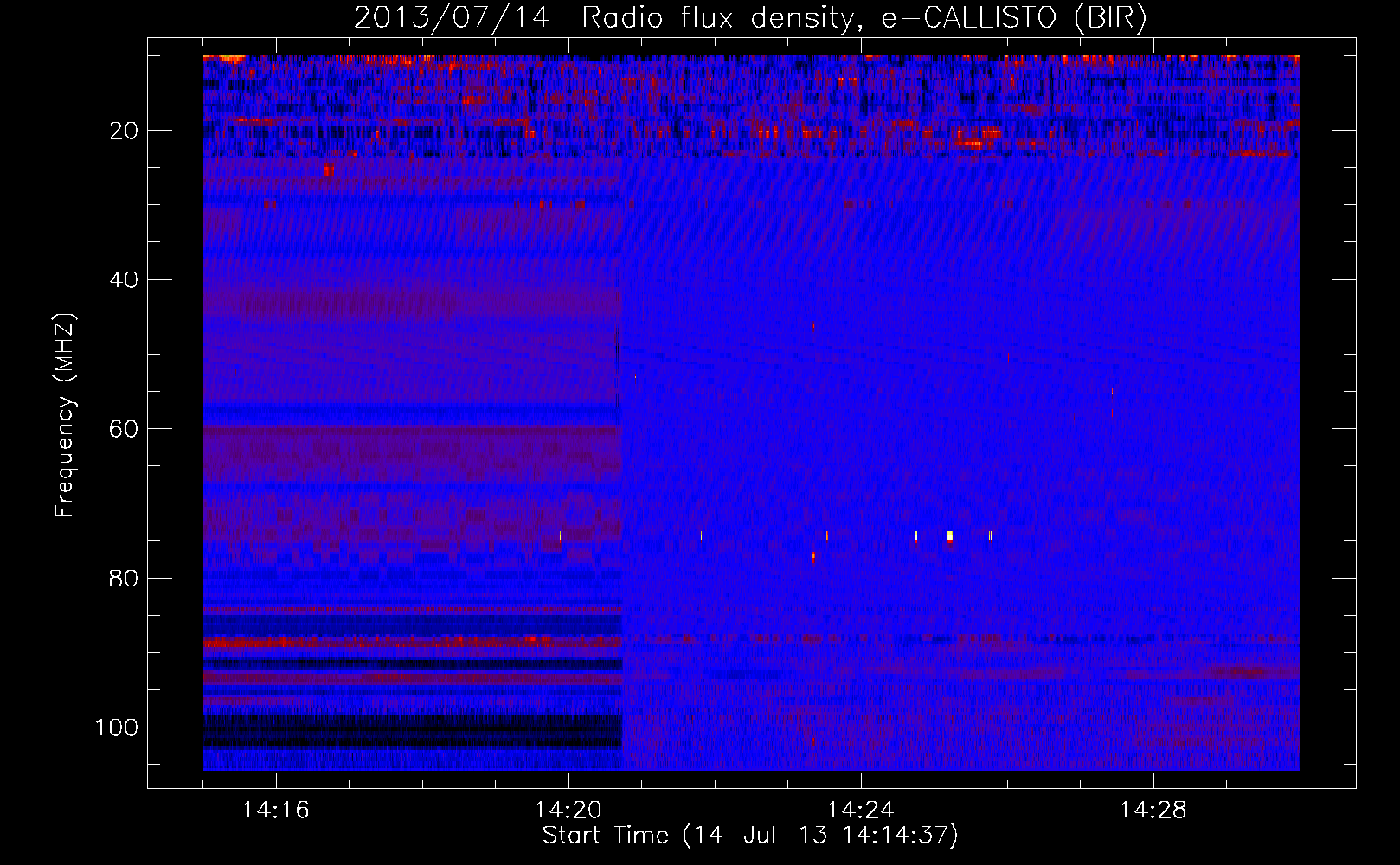Screen dimensions: 1400x865
Task: Click the "14:28" time tick label
Action: tap(1153, 811)
